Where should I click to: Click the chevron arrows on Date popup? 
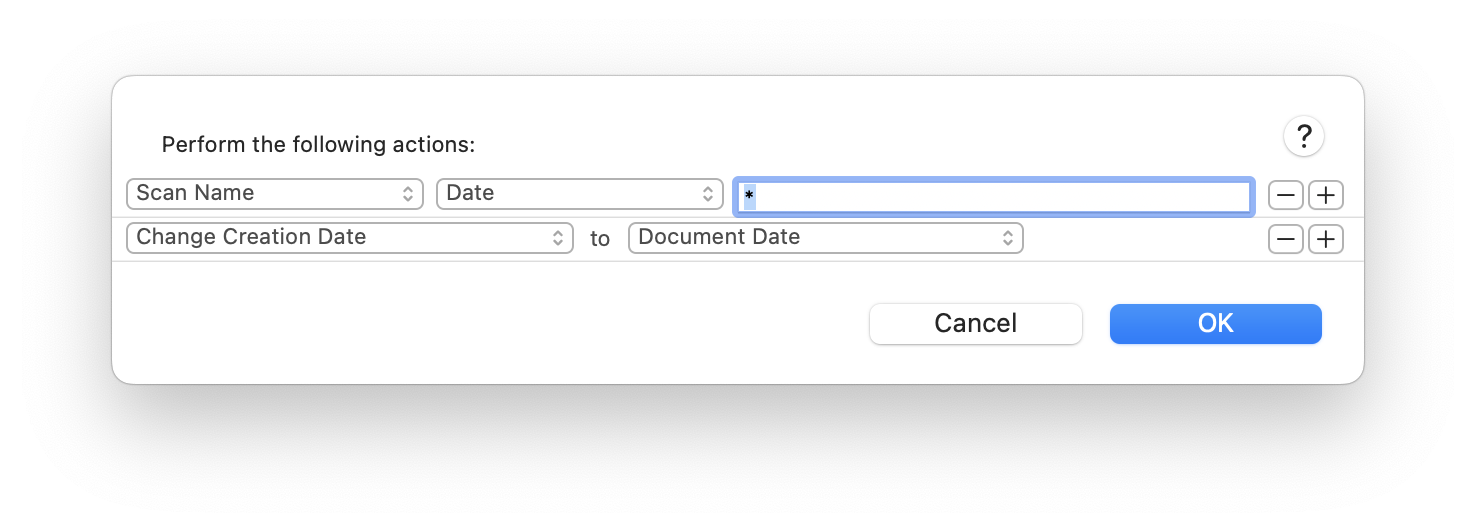[x=708, y=194]
